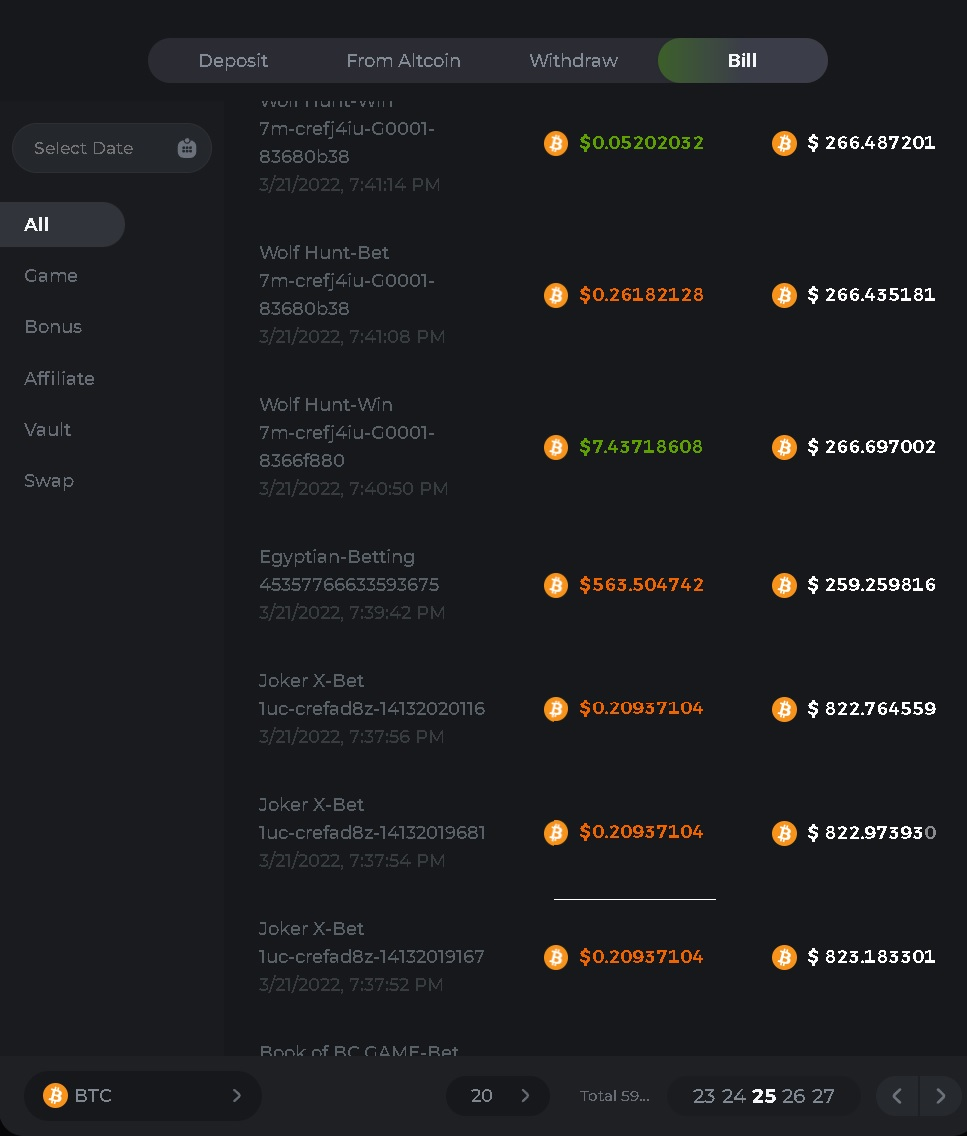Open Egyptian-Betting transaction entry
The width and height of the screenshot is (967, 1136).
[337, 557]
